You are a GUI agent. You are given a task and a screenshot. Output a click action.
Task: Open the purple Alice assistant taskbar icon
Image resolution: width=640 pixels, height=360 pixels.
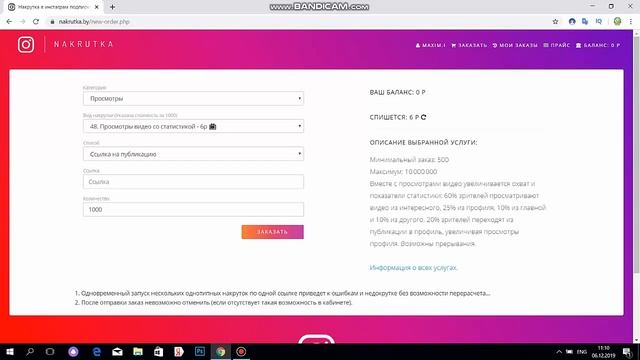point(73,351)
